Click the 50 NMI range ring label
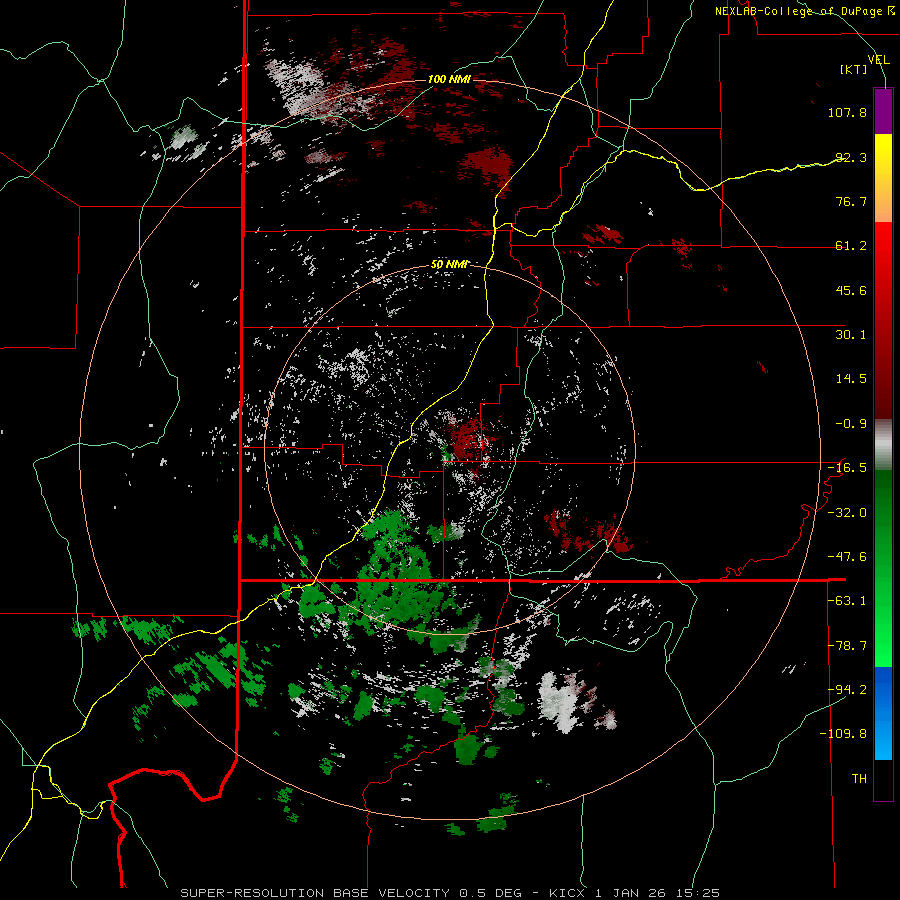Viewport: 900px width, 900px height. pos(449,265)
